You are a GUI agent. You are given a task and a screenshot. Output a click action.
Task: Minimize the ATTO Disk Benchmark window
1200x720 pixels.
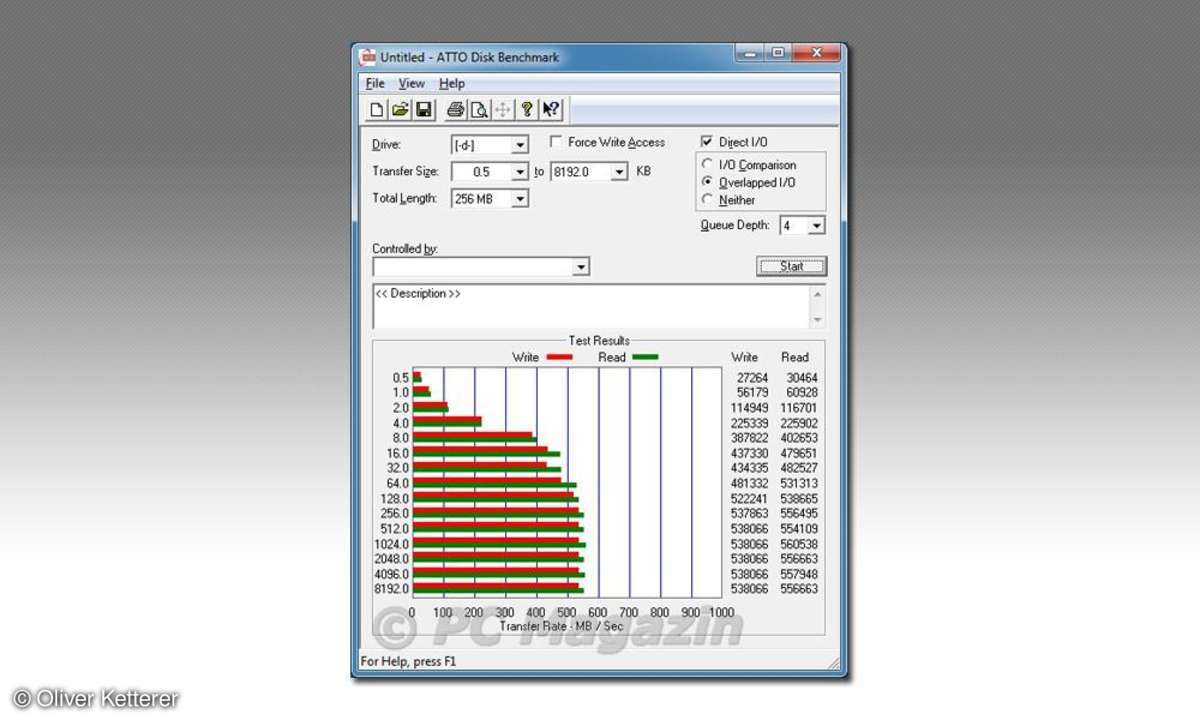point(749,52)
